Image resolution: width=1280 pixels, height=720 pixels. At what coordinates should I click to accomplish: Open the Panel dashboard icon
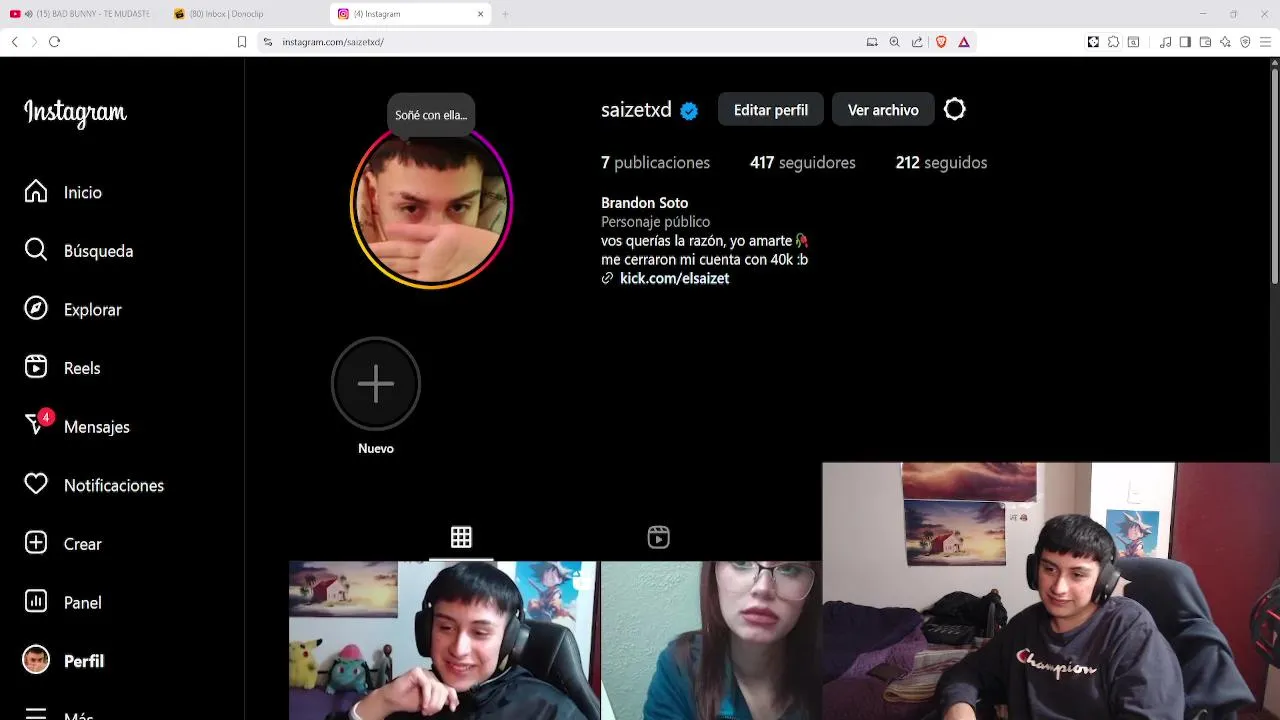(x=36, y=602)
